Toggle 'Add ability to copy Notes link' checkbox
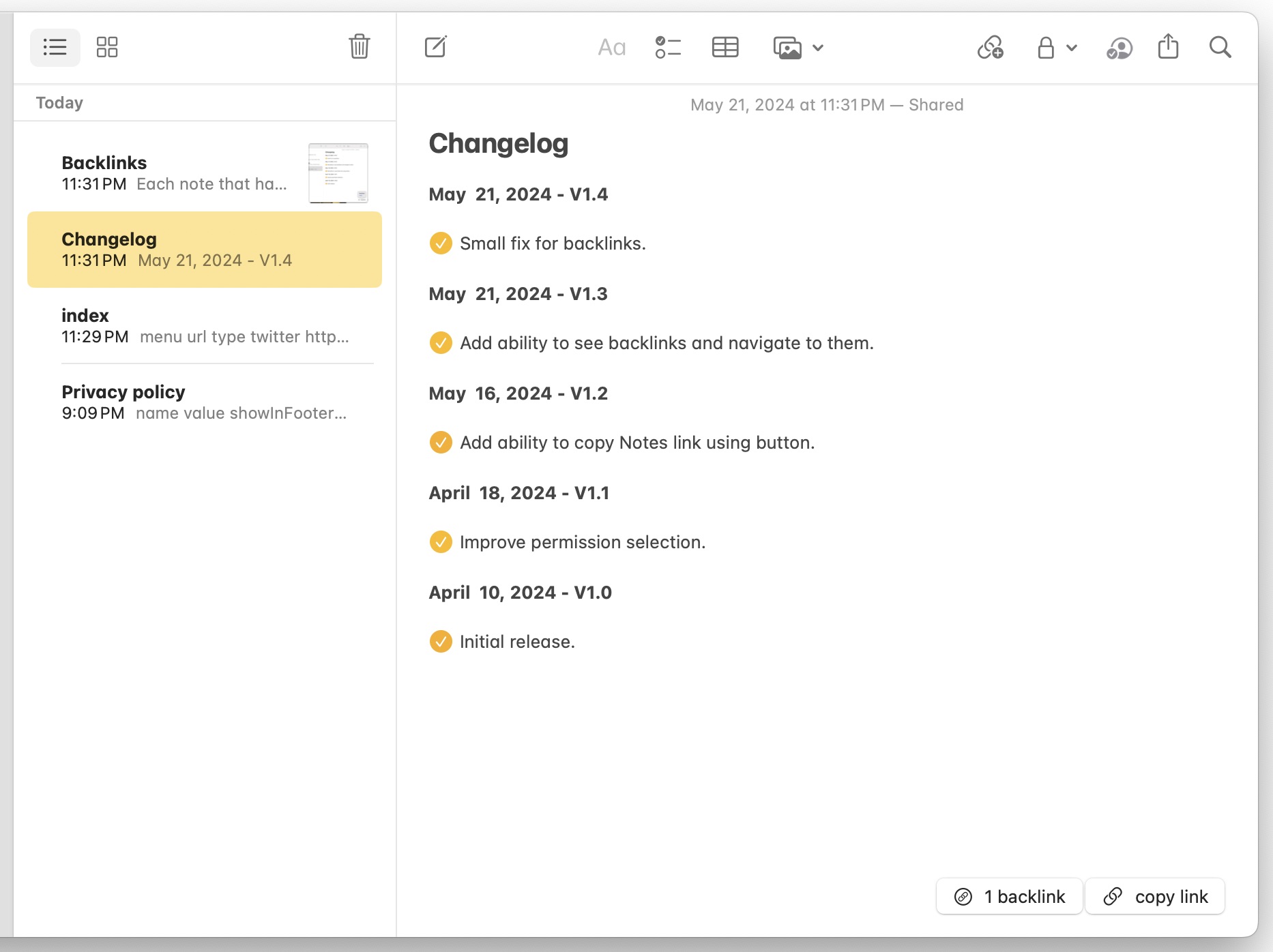Image resolution: width=1273 pixels, height=952 pixels. pos(441,442)
